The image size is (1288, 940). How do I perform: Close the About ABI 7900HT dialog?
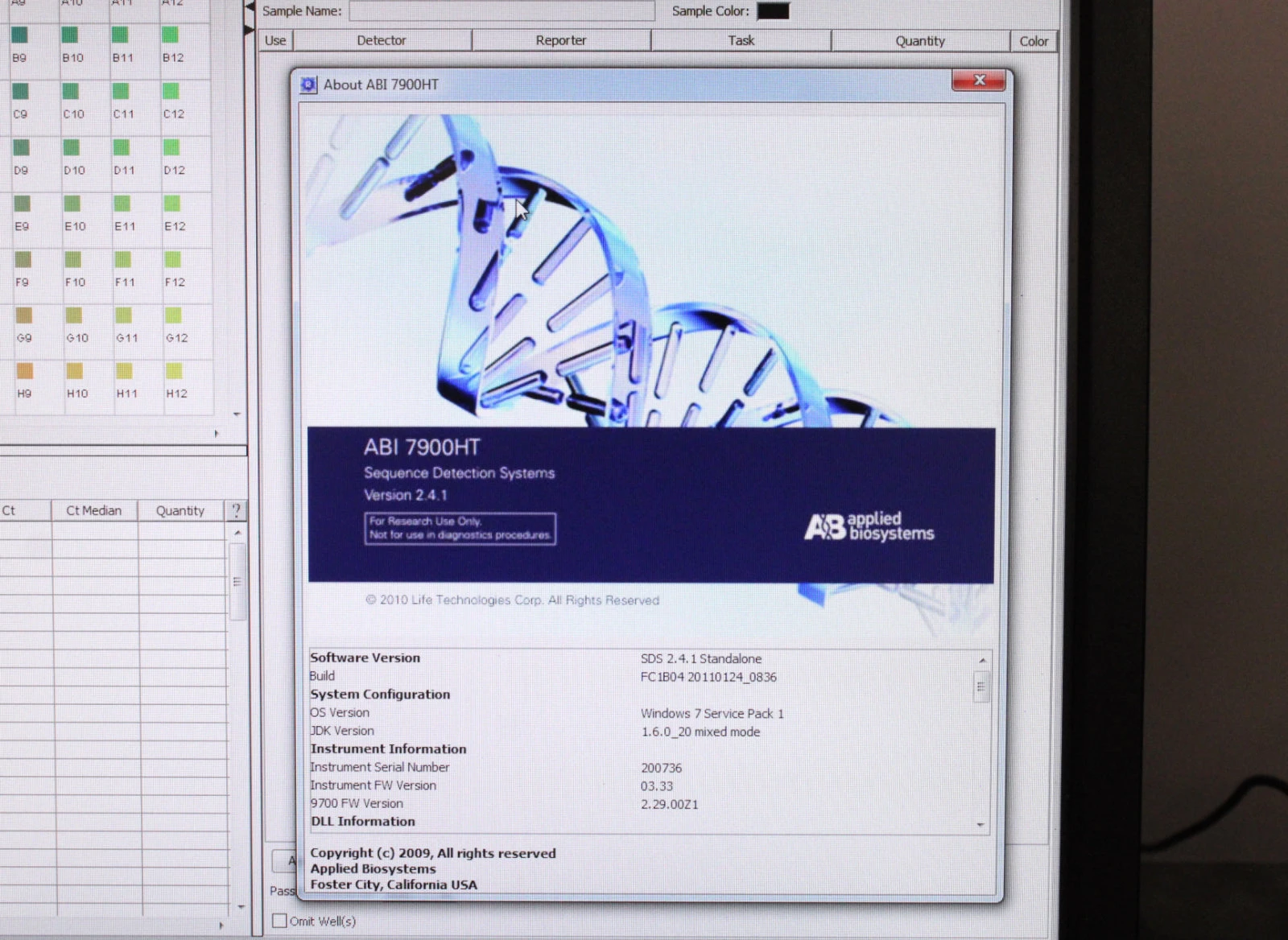[979, 80]
